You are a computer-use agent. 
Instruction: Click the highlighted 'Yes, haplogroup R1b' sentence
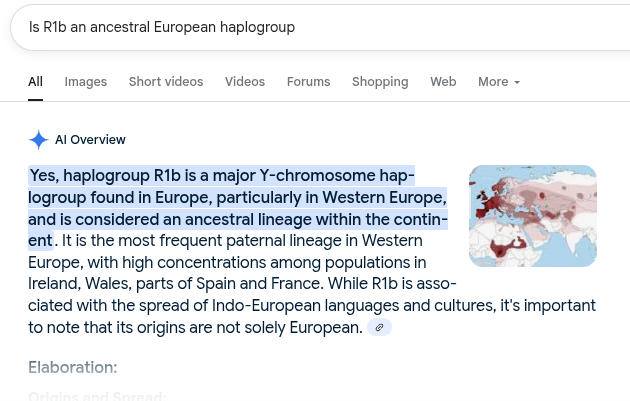[x=220, y=176]
